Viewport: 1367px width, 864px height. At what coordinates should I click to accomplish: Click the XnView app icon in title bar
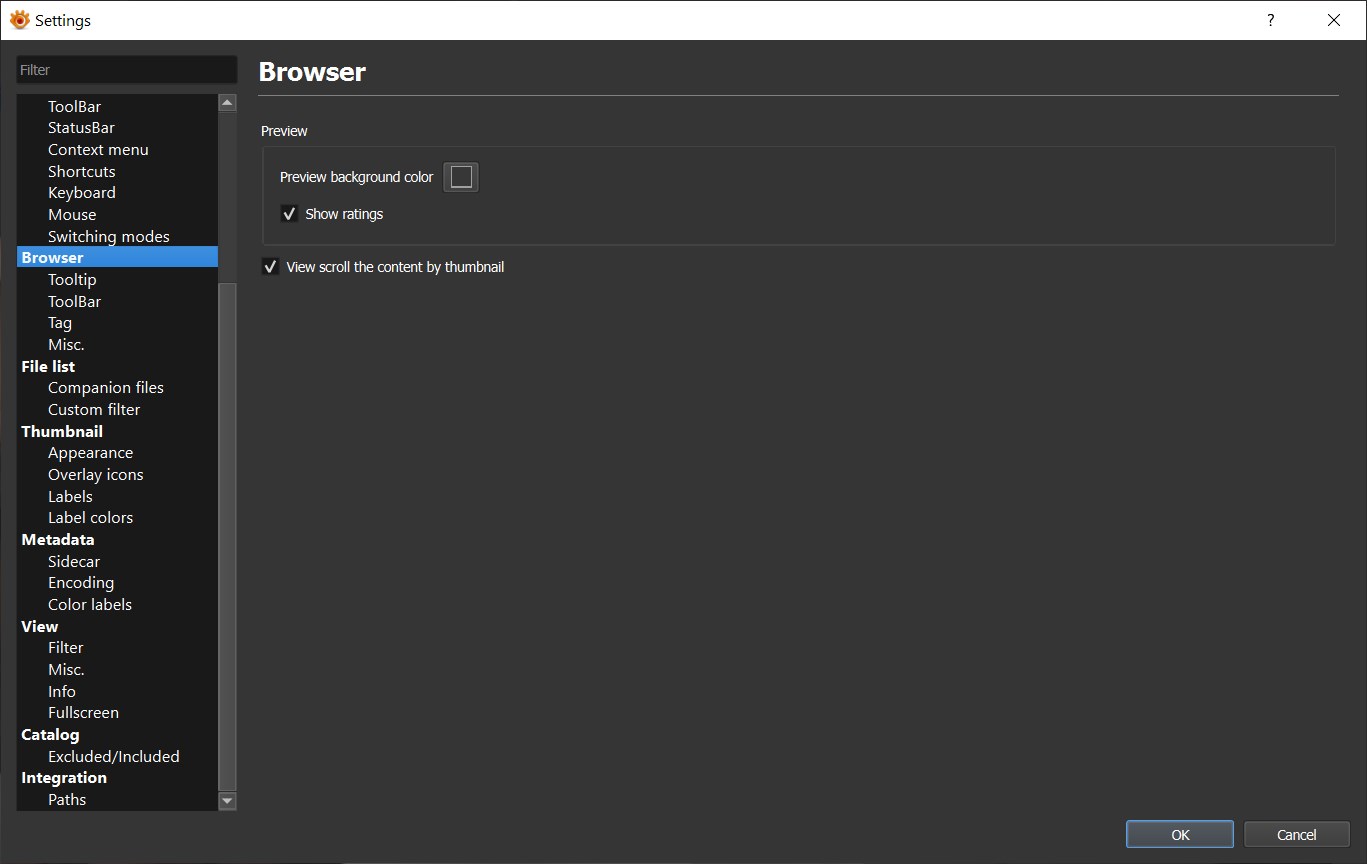[19, 20]
